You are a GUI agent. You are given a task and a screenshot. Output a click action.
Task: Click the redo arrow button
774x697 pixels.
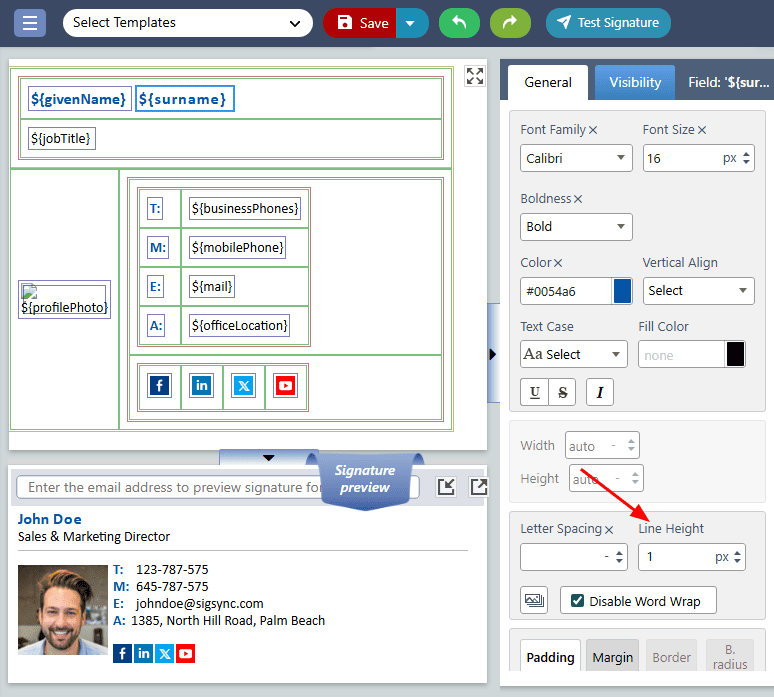510,22
